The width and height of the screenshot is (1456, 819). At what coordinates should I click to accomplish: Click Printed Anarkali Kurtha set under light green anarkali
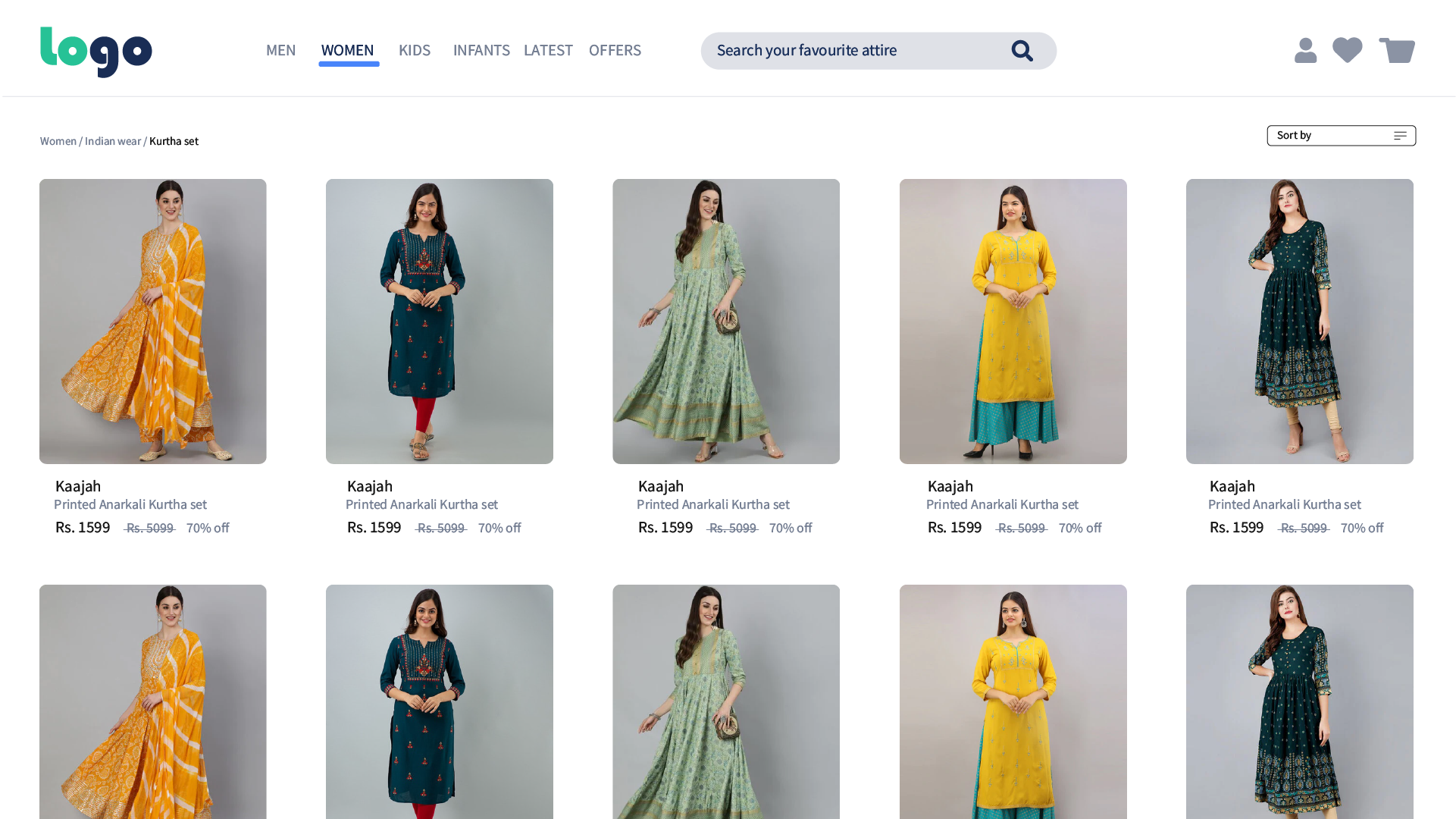[x=713, y=504]
